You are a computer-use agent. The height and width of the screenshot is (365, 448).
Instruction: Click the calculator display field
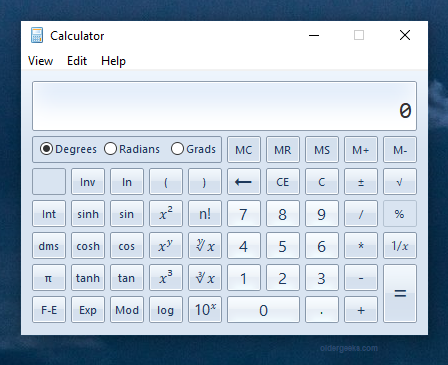coord(224,106)
